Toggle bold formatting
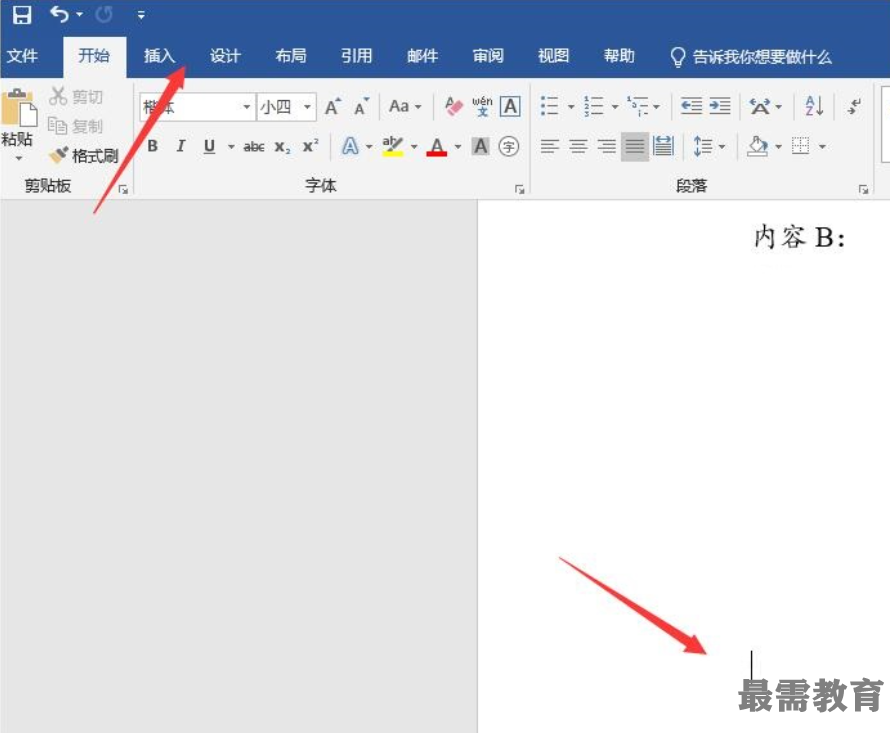The height and width of the screenshot is (735, 890). (153, 146)
